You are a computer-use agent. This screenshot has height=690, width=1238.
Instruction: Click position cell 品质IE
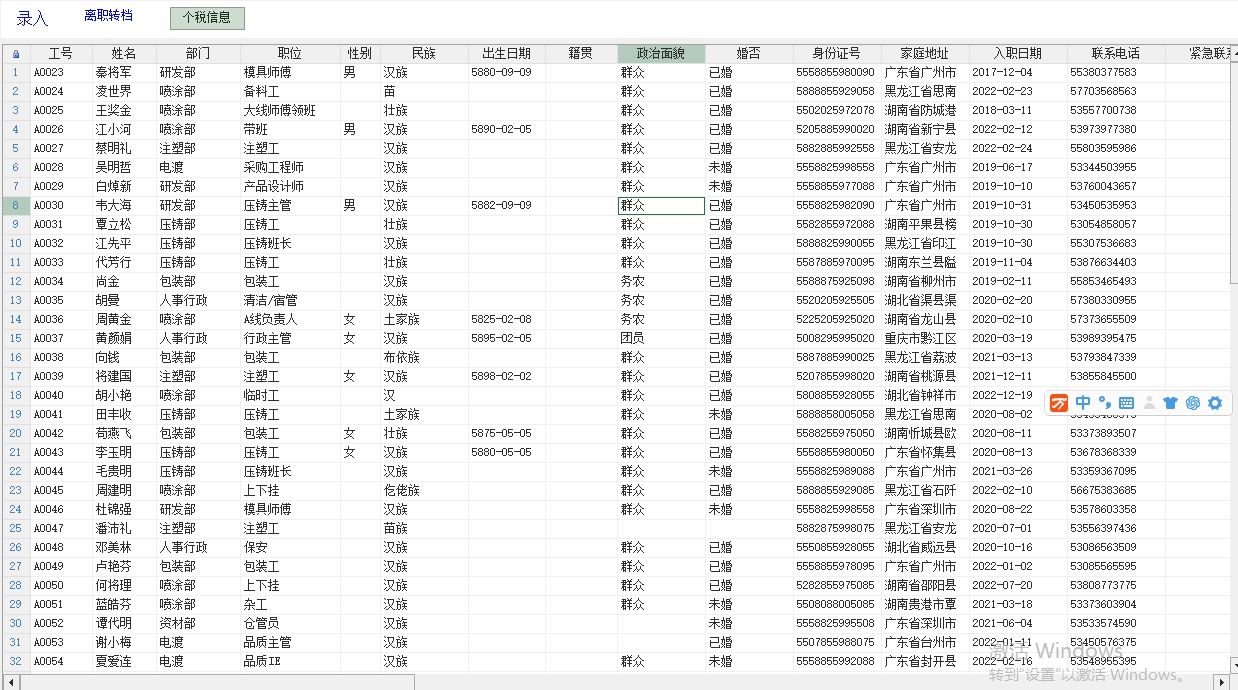290,662
